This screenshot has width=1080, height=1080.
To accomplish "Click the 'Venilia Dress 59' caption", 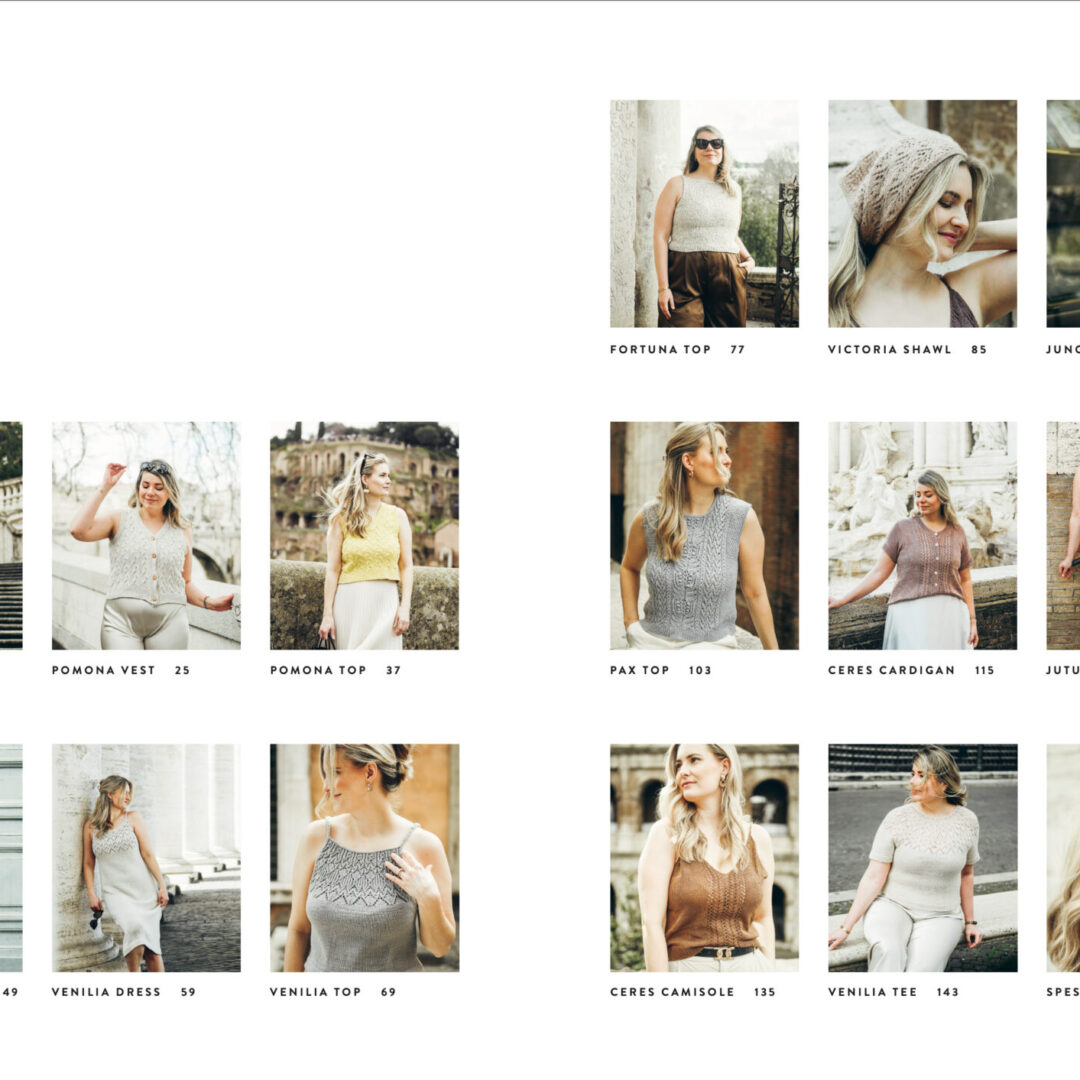I will [x=123, y=992].
